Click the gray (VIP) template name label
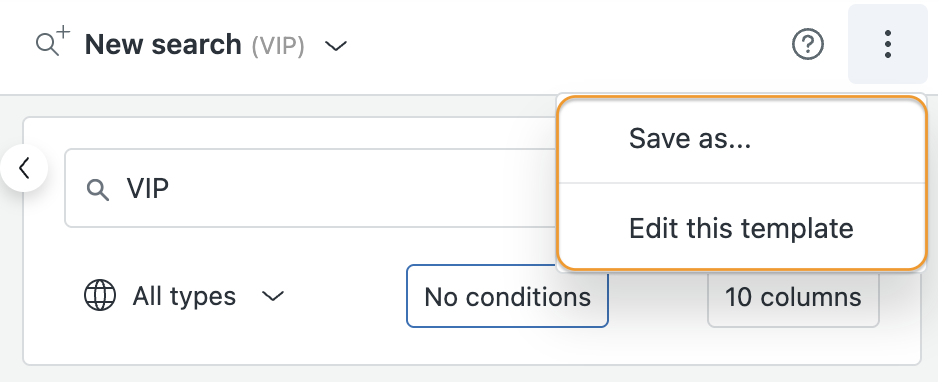The width and height of the screenshot is (938, 382). tap(278, 45)
